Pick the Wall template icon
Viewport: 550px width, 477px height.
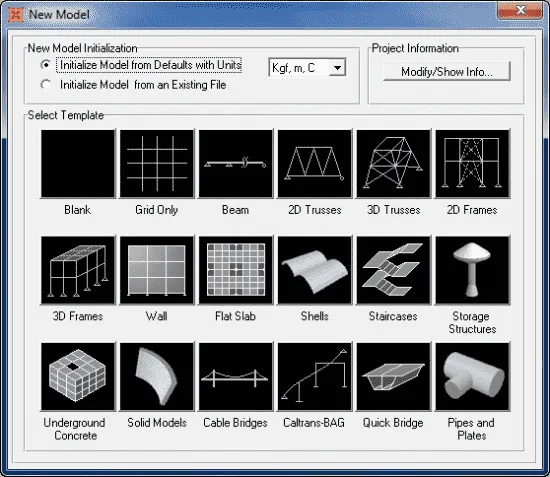pos(157,270)
